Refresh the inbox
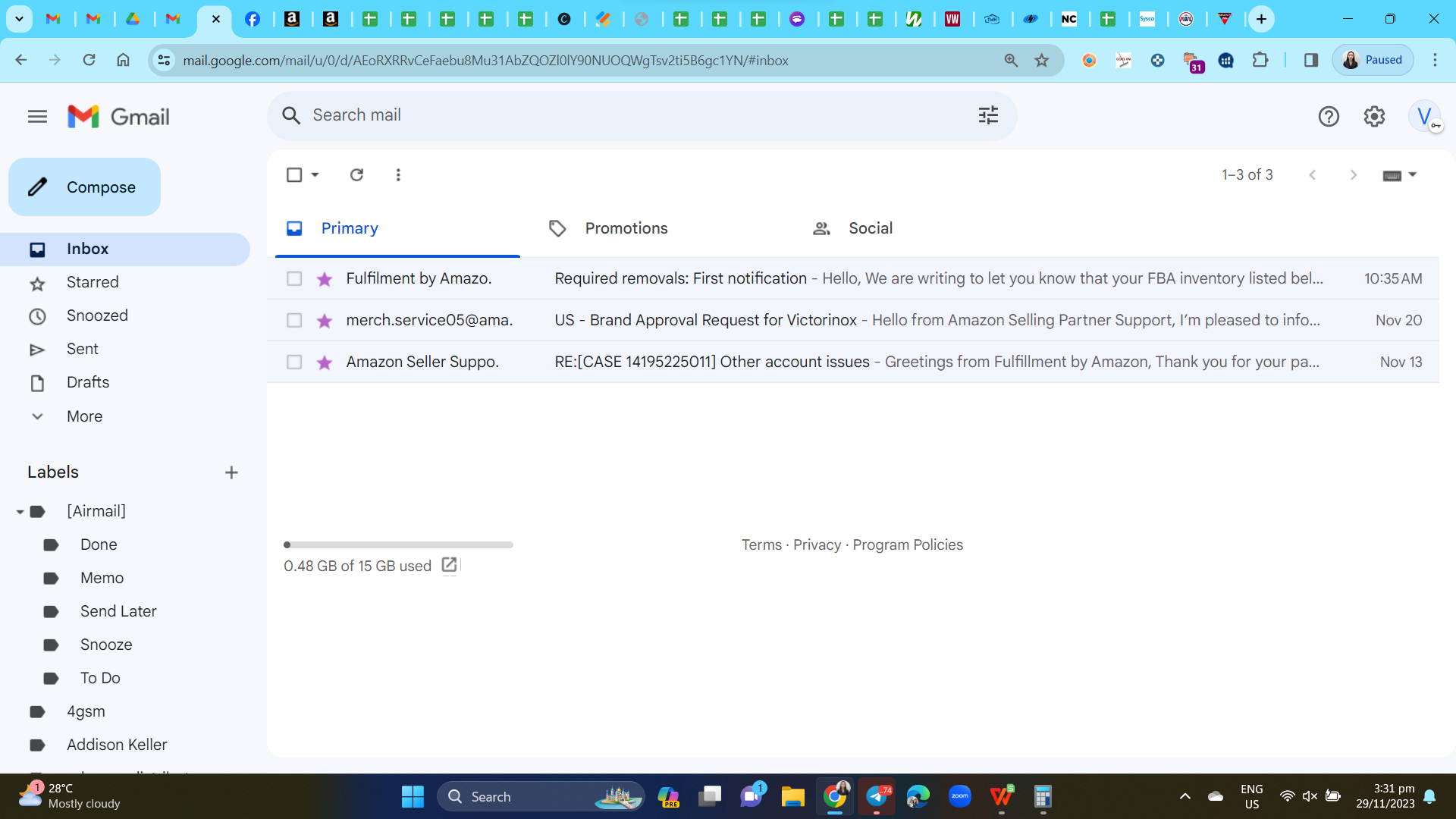 [356, 175]
